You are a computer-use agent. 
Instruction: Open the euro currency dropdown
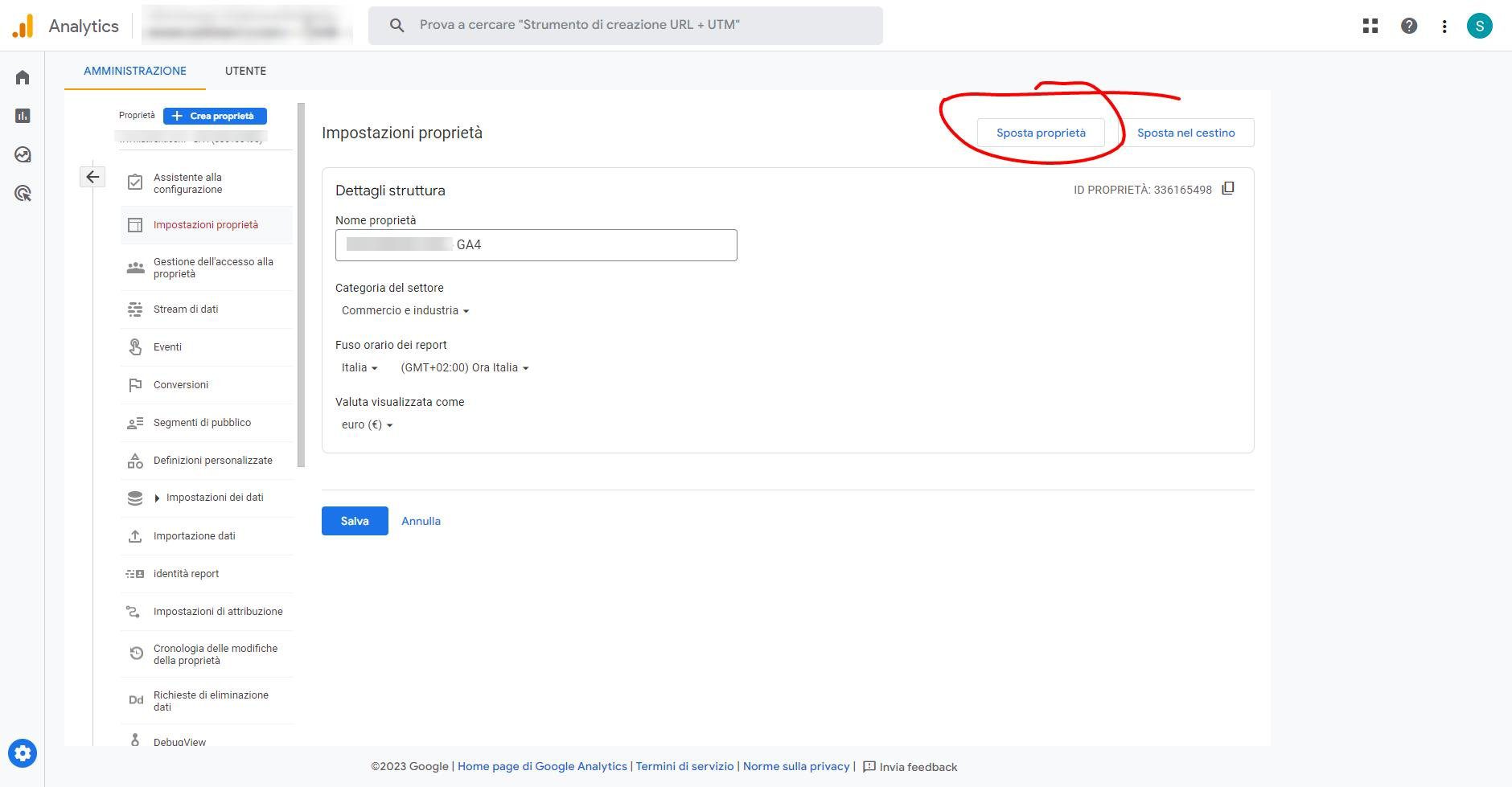[367, 424]
